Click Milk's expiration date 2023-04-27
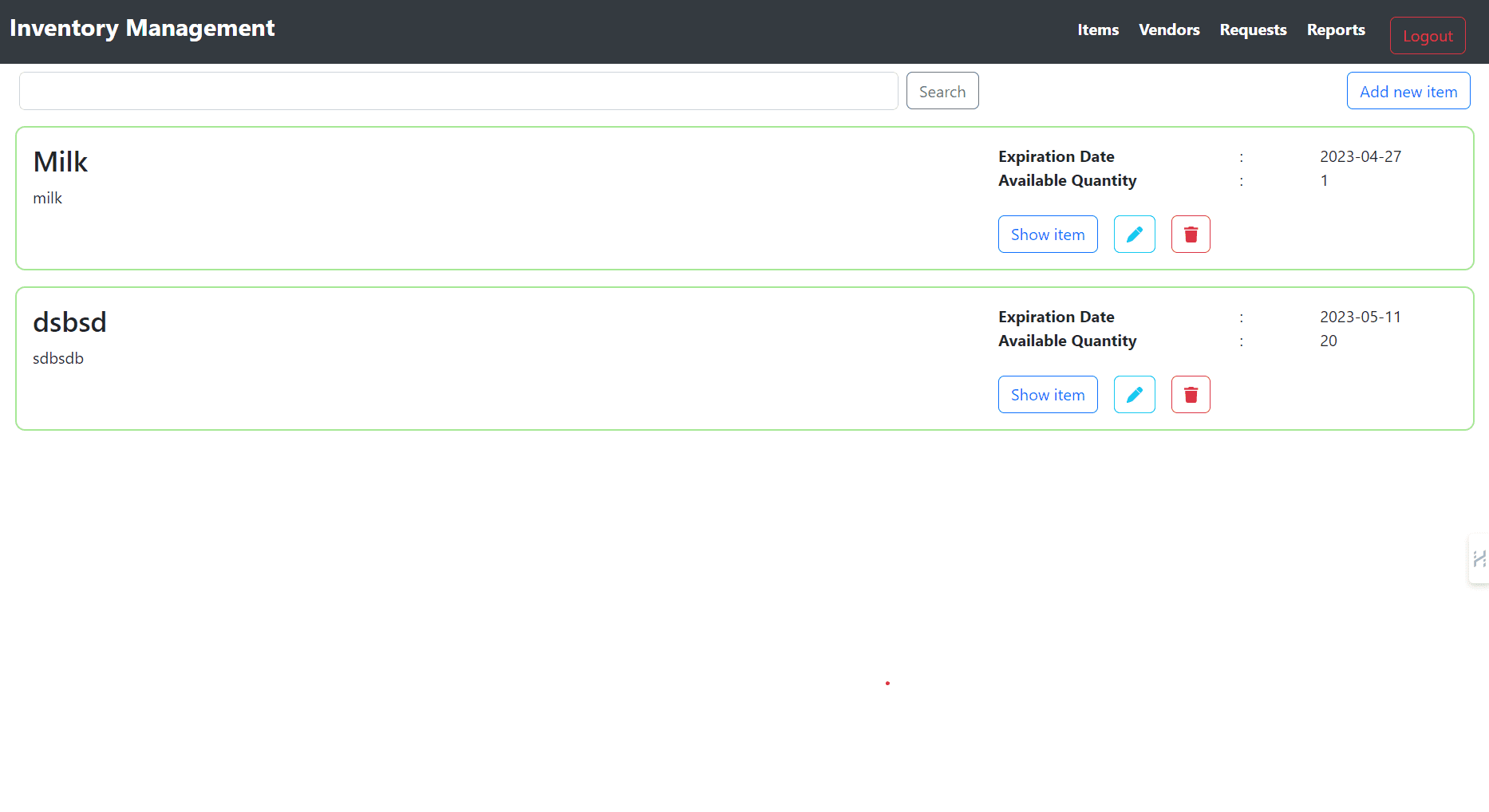Screen dimensions: 1489x812 (1360, 156)
